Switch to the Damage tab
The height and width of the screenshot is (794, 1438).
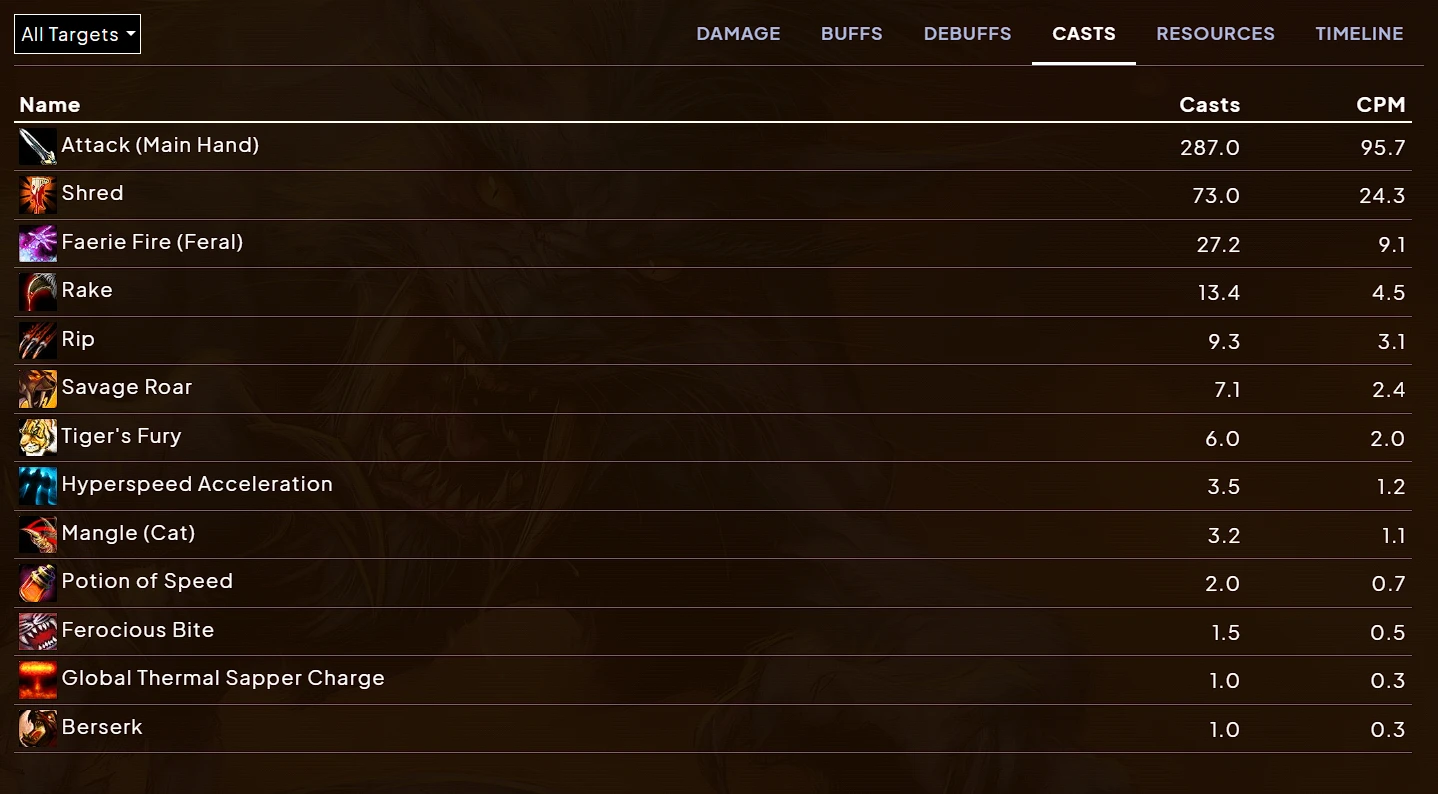(x=738, y=33)
